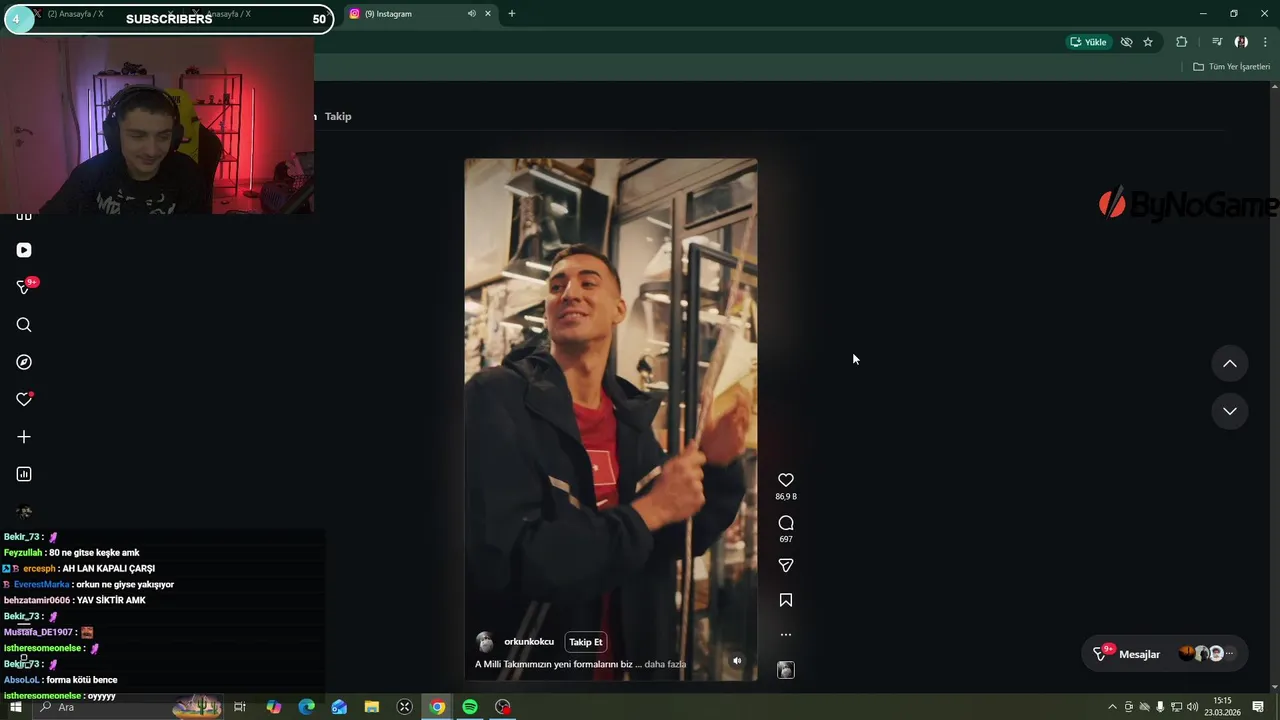Like the reel with the heart icon

pos(786,480)
